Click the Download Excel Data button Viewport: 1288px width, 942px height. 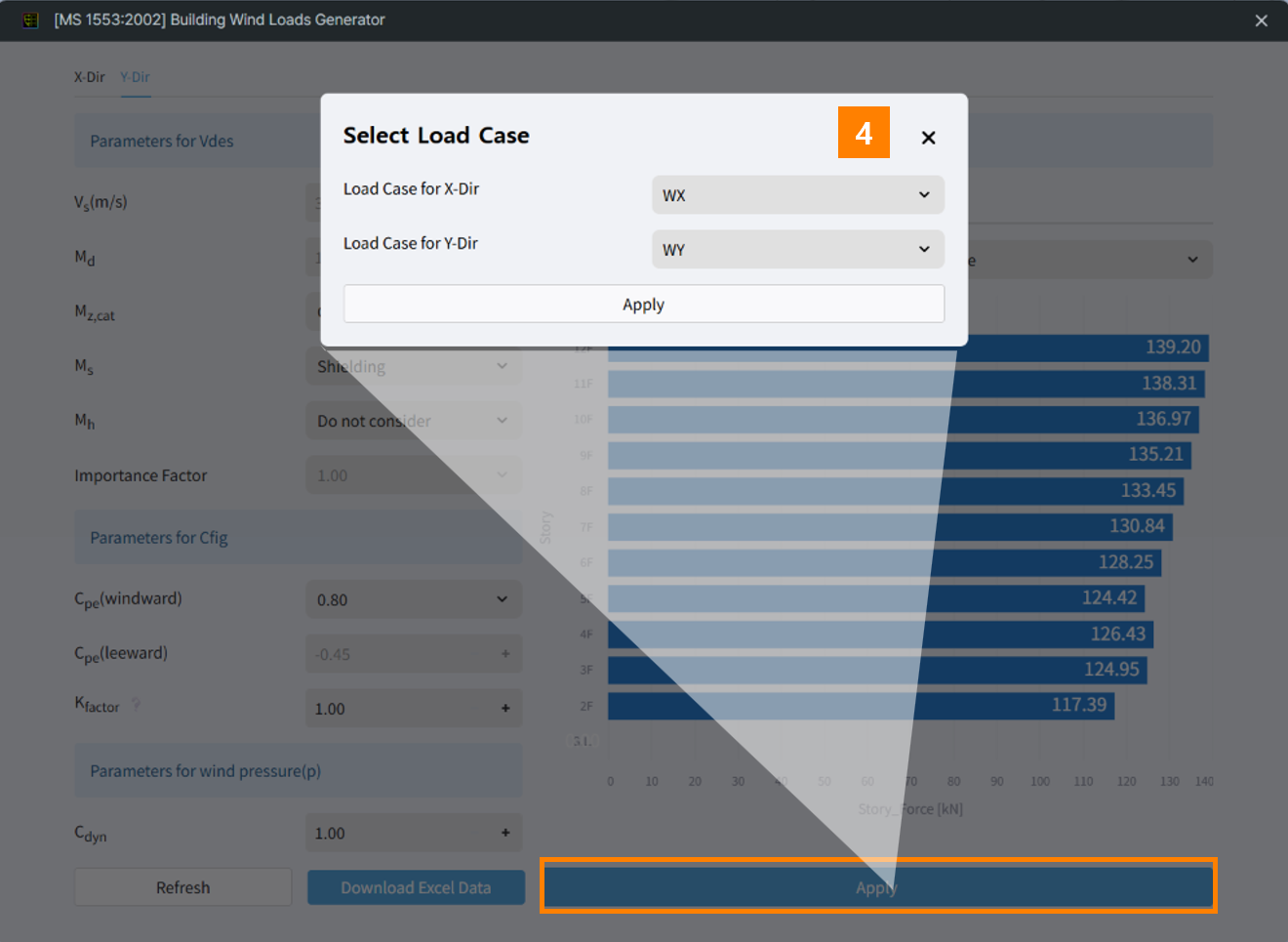click(416, 887)
